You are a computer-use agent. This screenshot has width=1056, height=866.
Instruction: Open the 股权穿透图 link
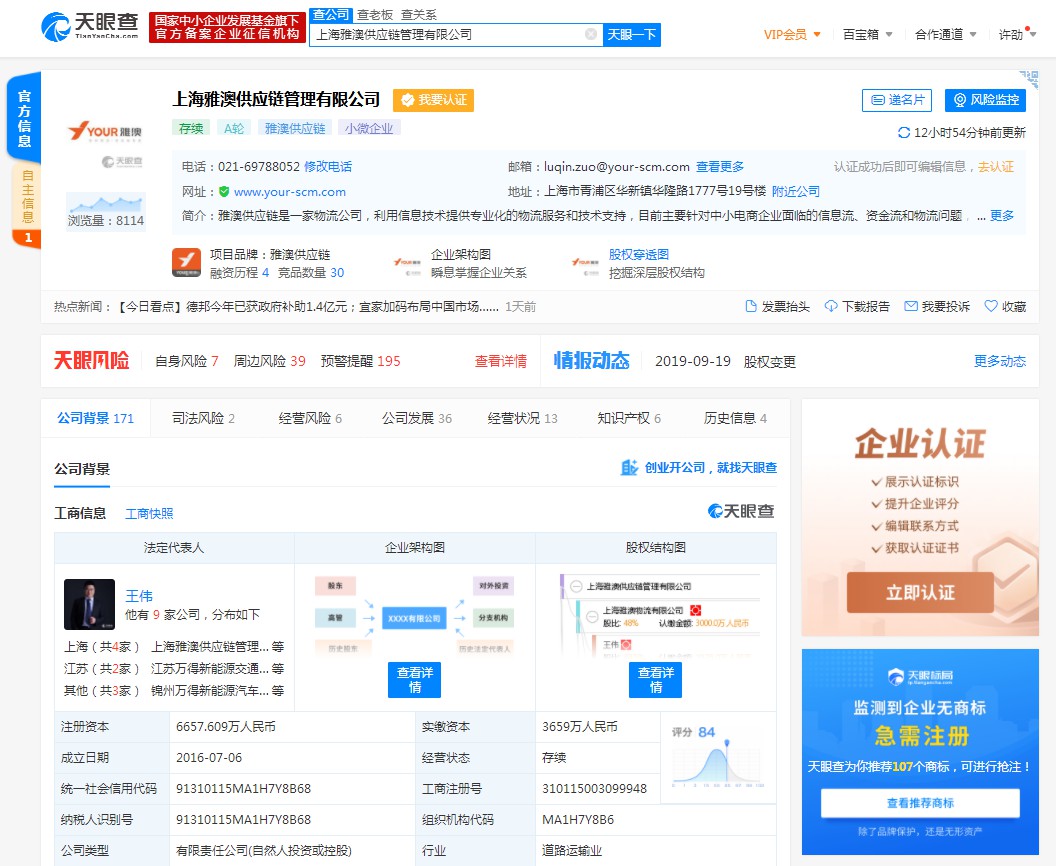[639, 255]
